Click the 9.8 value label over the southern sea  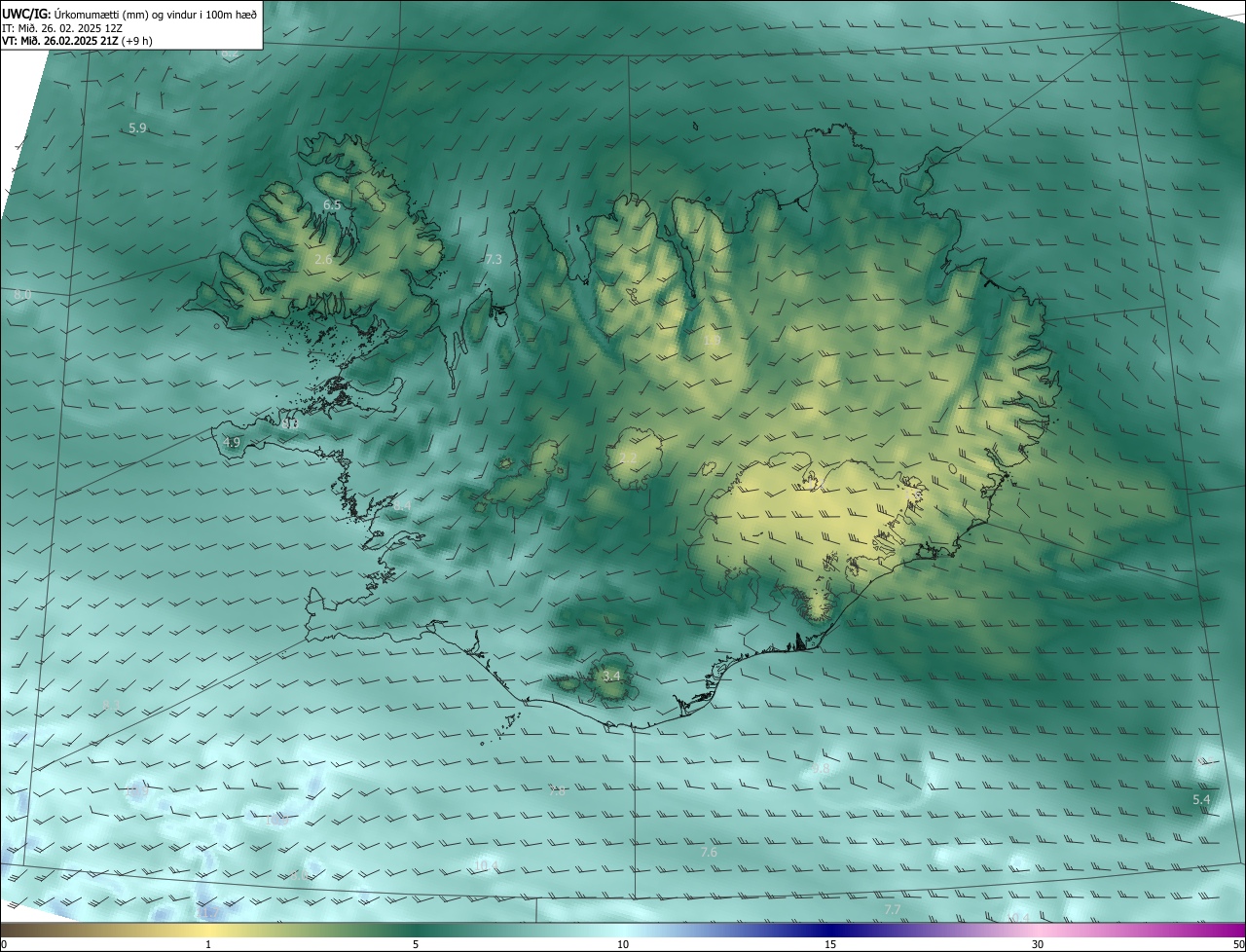[x=821, y=768]
